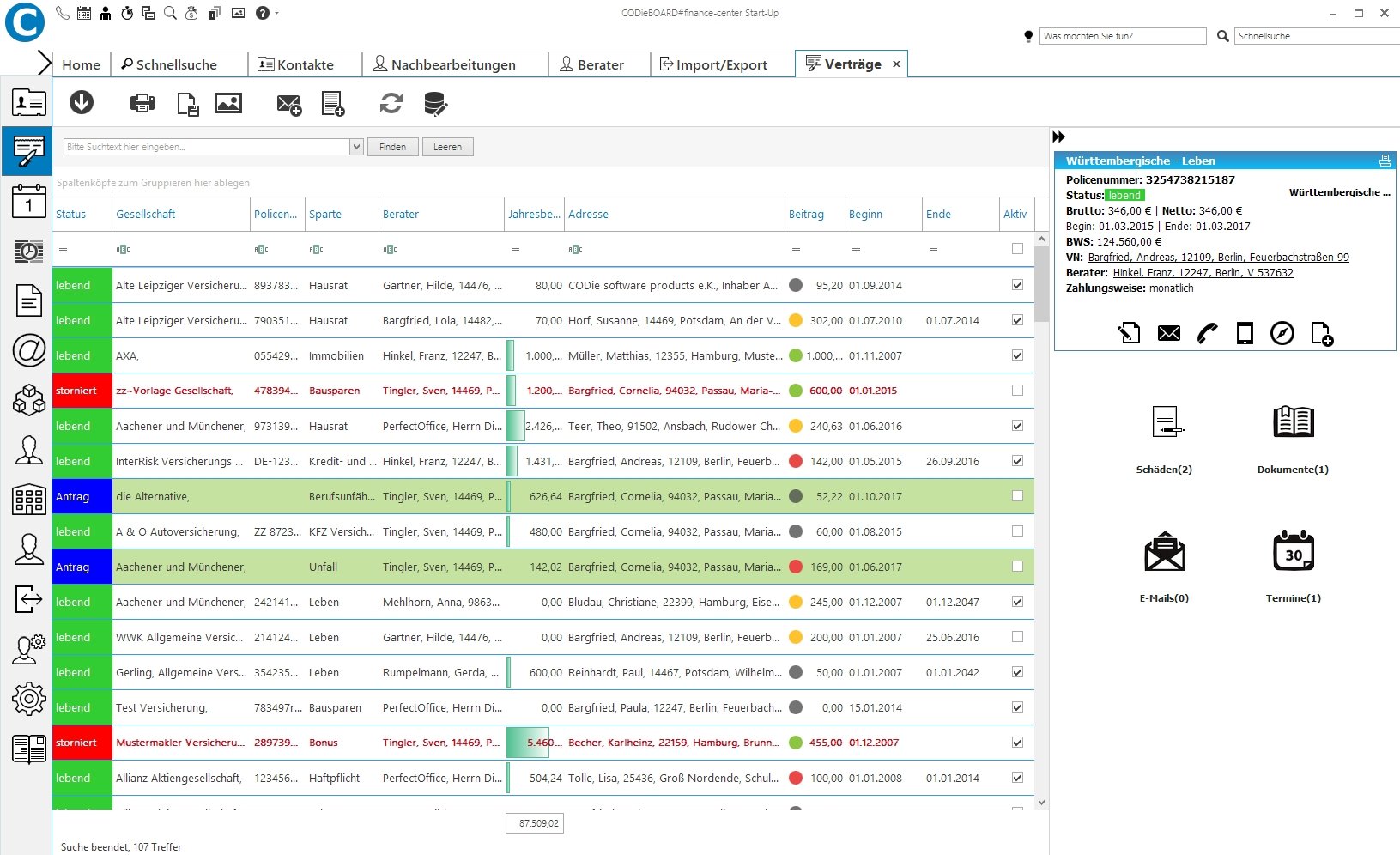This screenshot has height=855, width=1400.
Task: Expand the search text dropdown arrow
Action: tap(356, 147)
